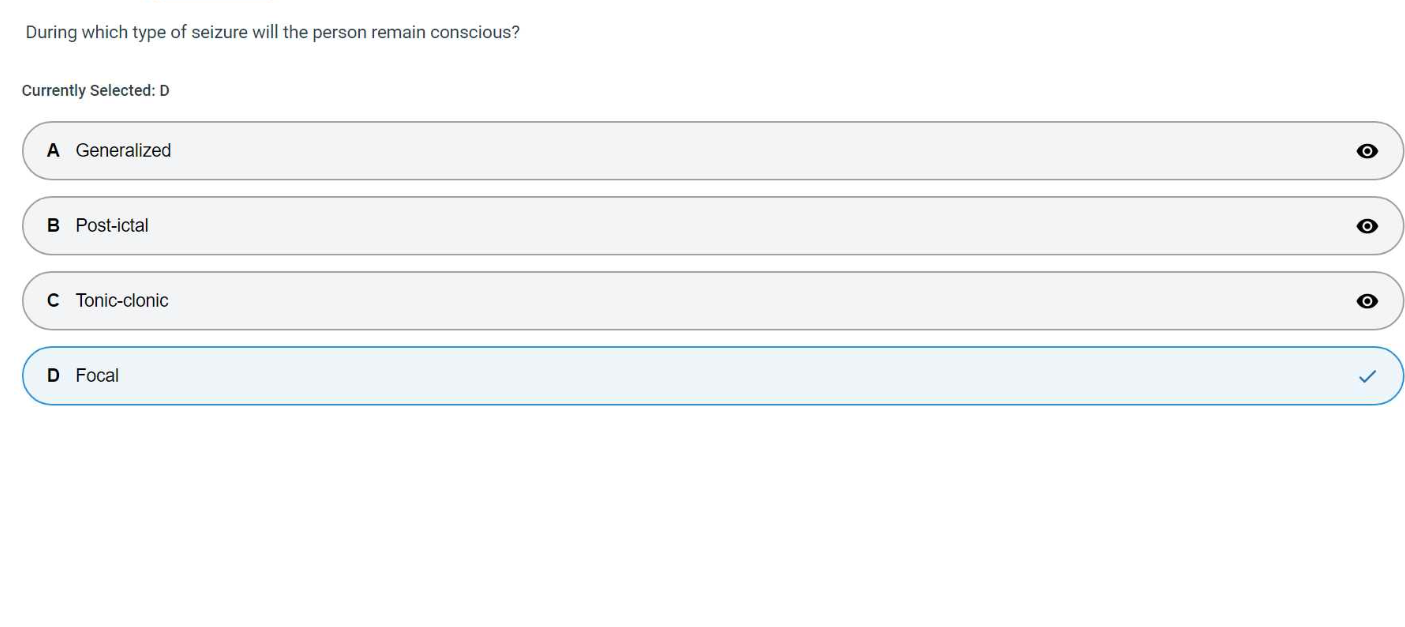Click the word "Focal" in option D
Viewport: 1405px width, 627px height.
[97, 375]
